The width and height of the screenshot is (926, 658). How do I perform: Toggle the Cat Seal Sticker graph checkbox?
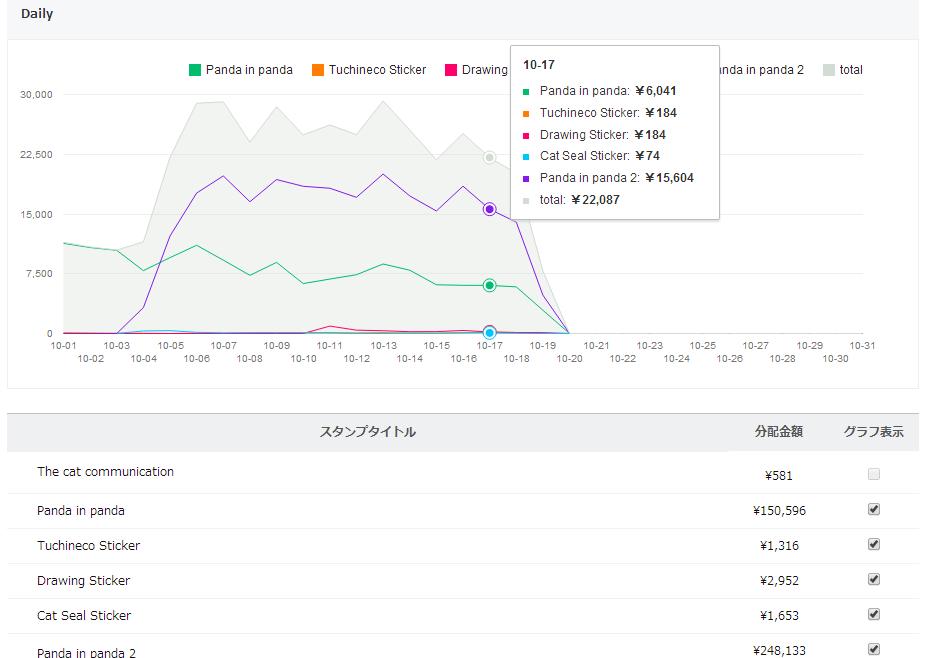click(874, 615)
